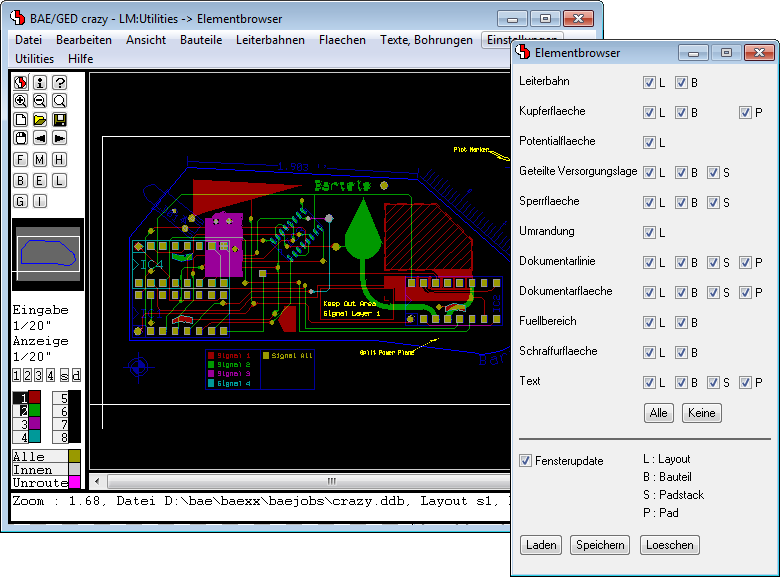Image resolution: width=780 pixels, height=578 pixels.
Task: Click the Speichern button
Action: (x=600, y=545)
